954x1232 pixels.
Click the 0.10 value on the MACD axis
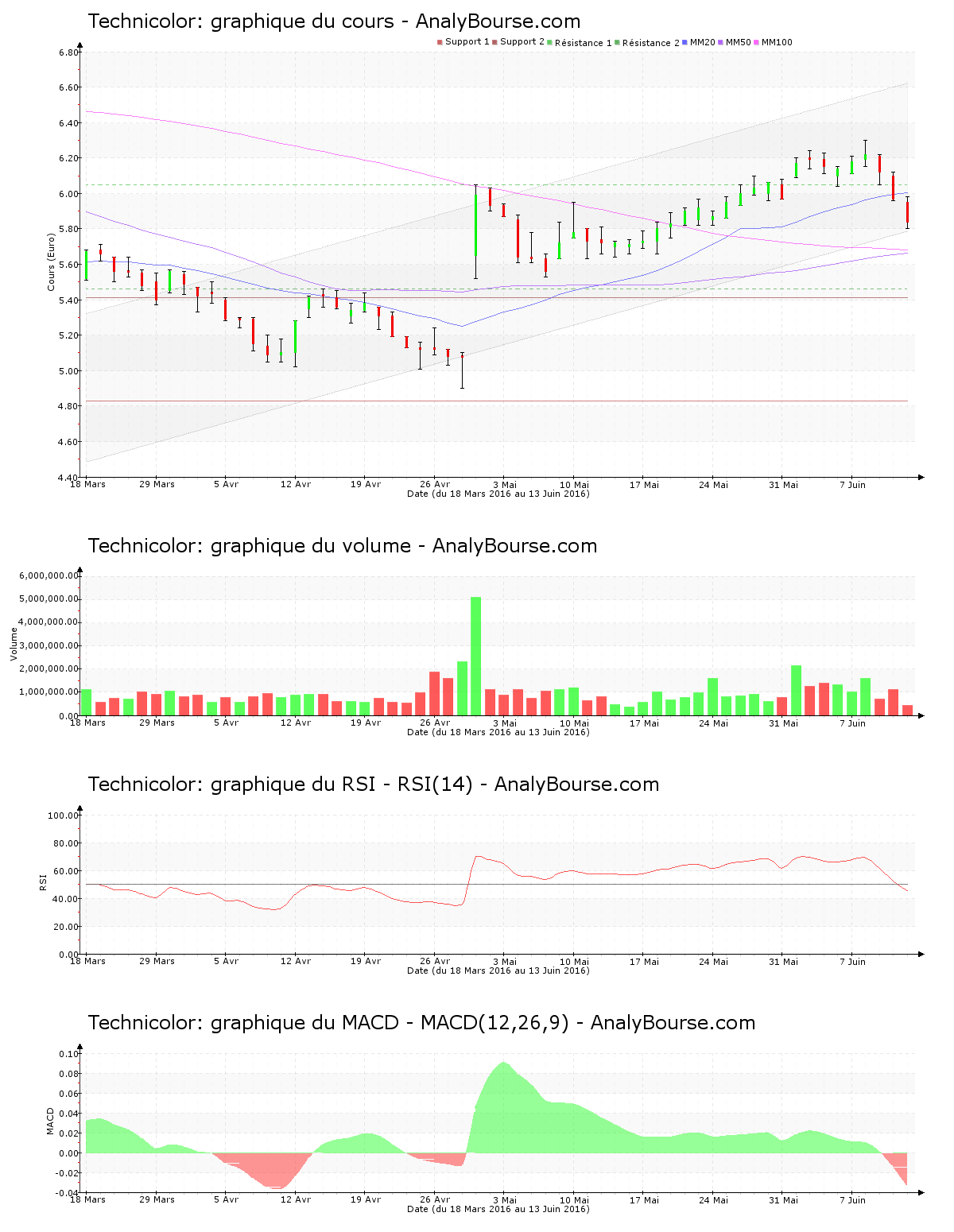(70, 1054)
